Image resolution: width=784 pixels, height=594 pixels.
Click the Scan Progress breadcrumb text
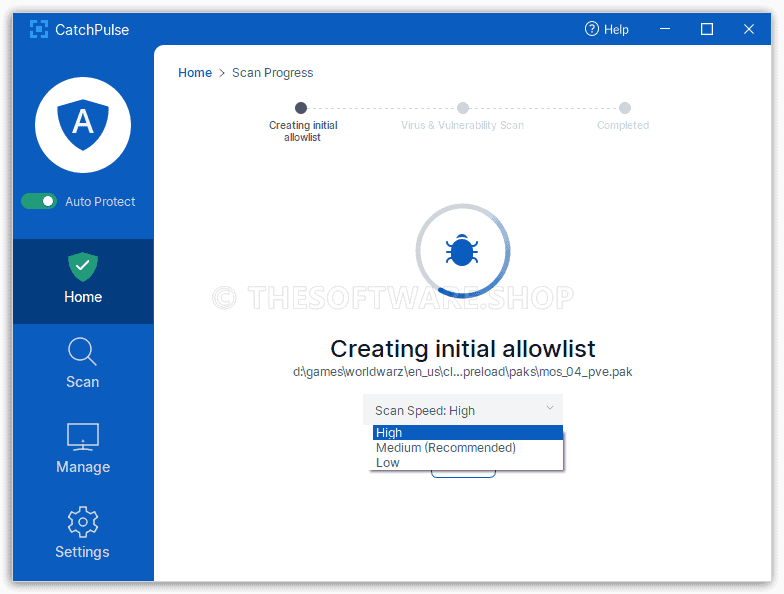point(272,72)
